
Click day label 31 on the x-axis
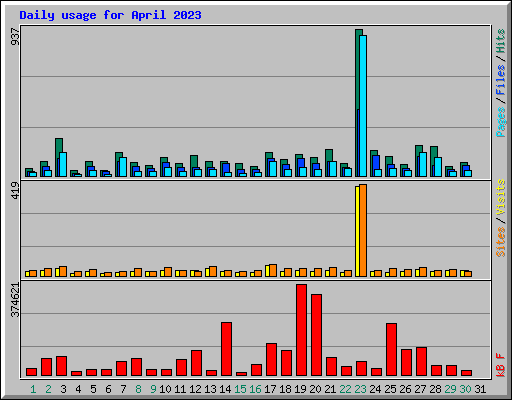point(480,389)
